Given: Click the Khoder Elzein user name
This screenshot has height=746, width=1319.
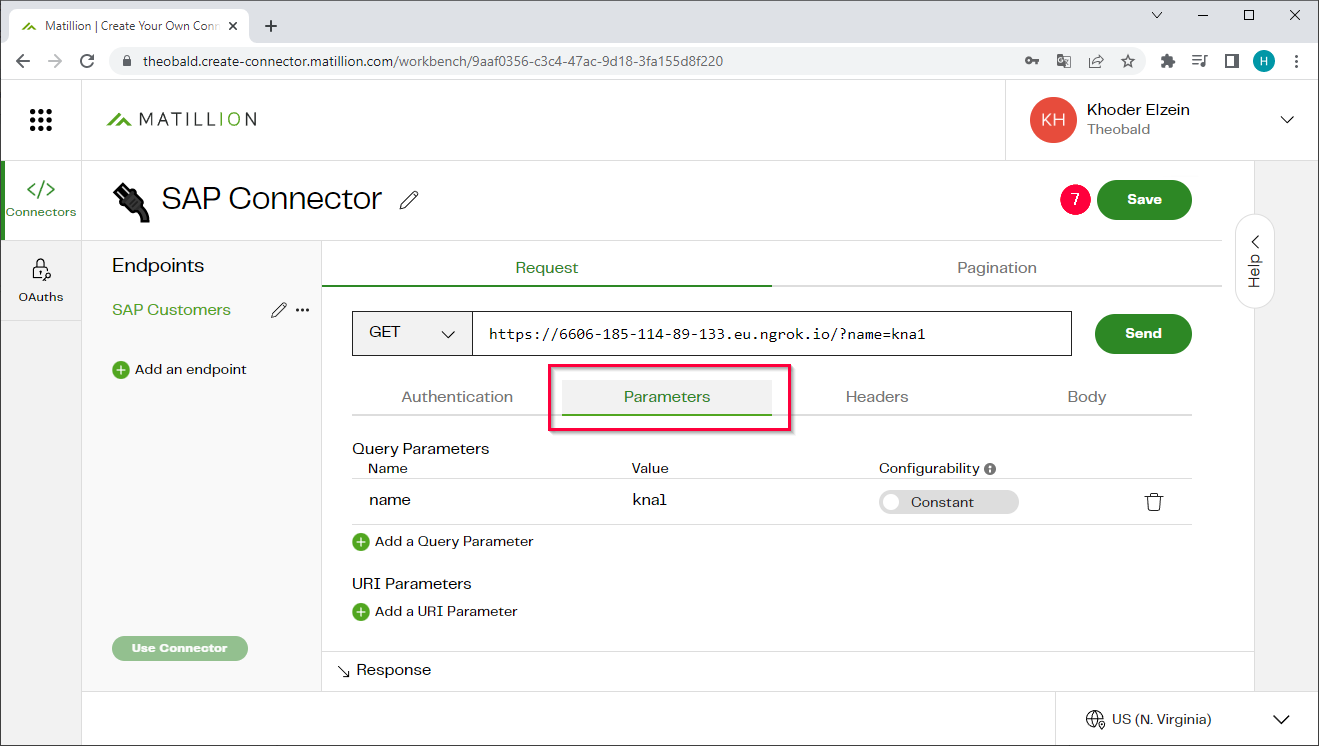Looking at the screenshot, I should click(1138, 110).
